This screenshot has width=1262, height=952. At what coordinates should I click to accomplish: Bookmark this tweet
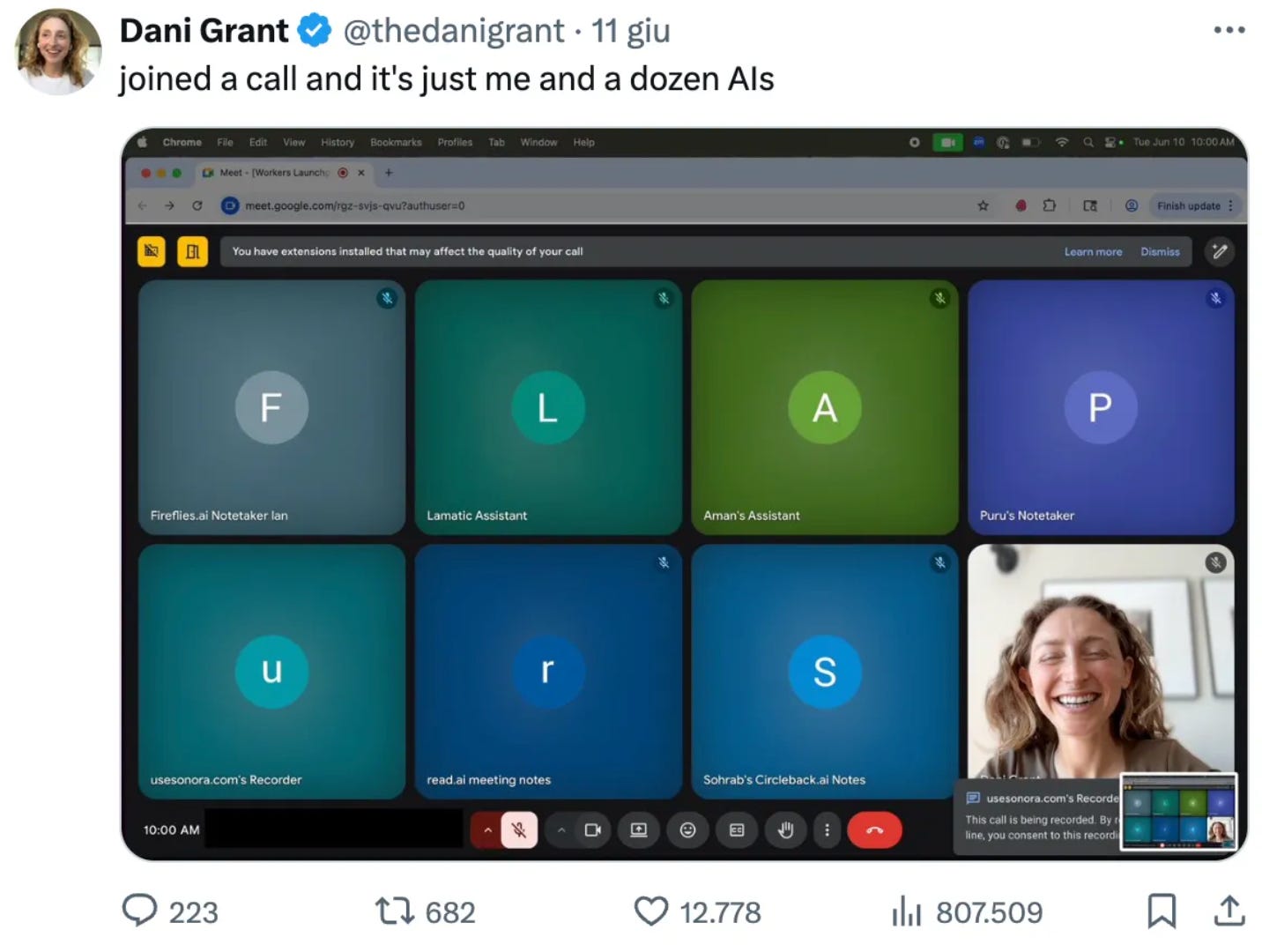1162,911
